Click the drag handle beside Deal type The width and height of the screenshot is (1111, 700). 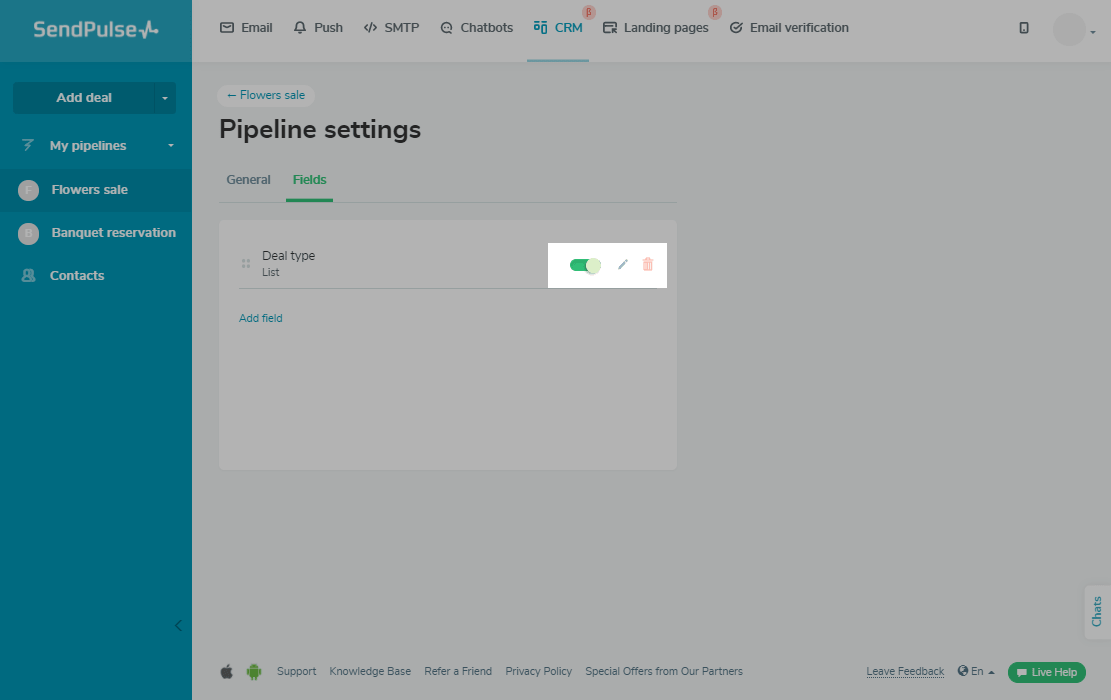point(246,264)
